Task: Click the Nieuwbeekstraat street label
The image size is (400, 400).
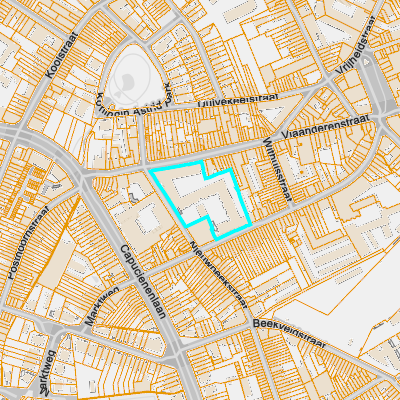Action: (218, 274)
